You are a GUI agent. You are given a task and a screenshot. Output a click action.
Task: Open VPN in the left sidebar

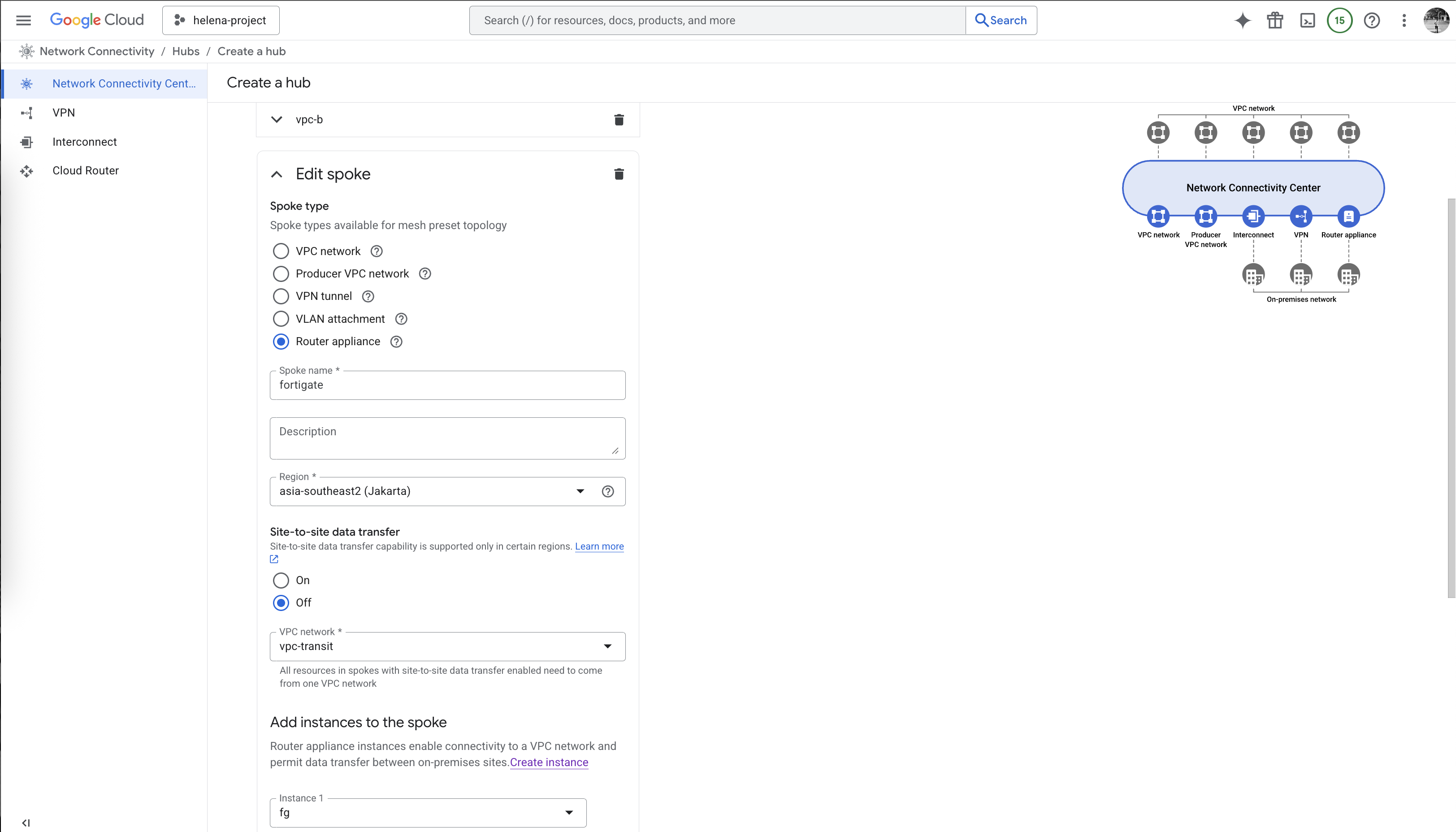pyautogui.click(x=63, y=113)
